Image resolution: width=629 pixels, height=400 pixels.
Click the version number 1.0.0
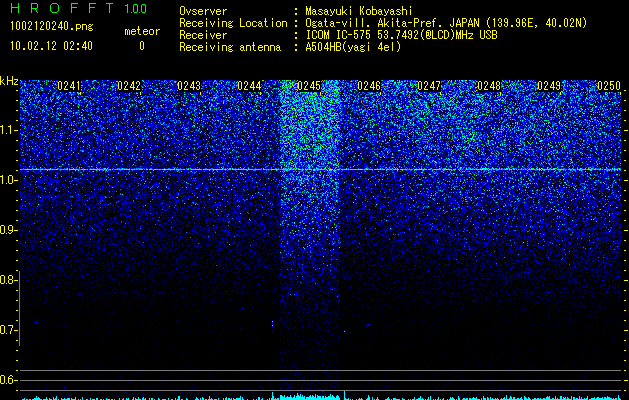click(x=135, y=9)
